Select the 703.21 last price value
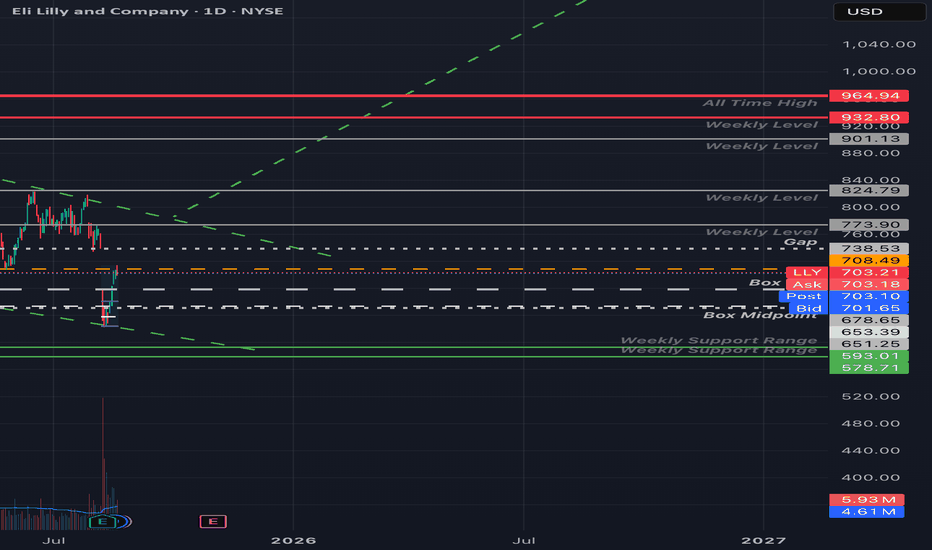This screenshot has height=550, width=932. [869, 272]
